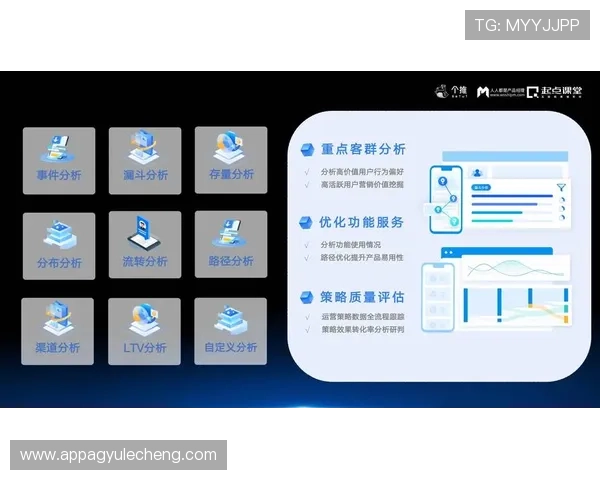Click the checkmark beside 运营策略数据全流程跟踪

point(305,317)
